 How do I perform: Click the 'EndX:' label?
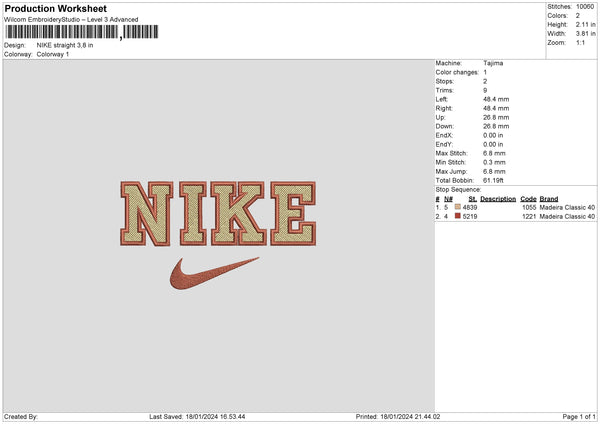(x=444, y=135)
